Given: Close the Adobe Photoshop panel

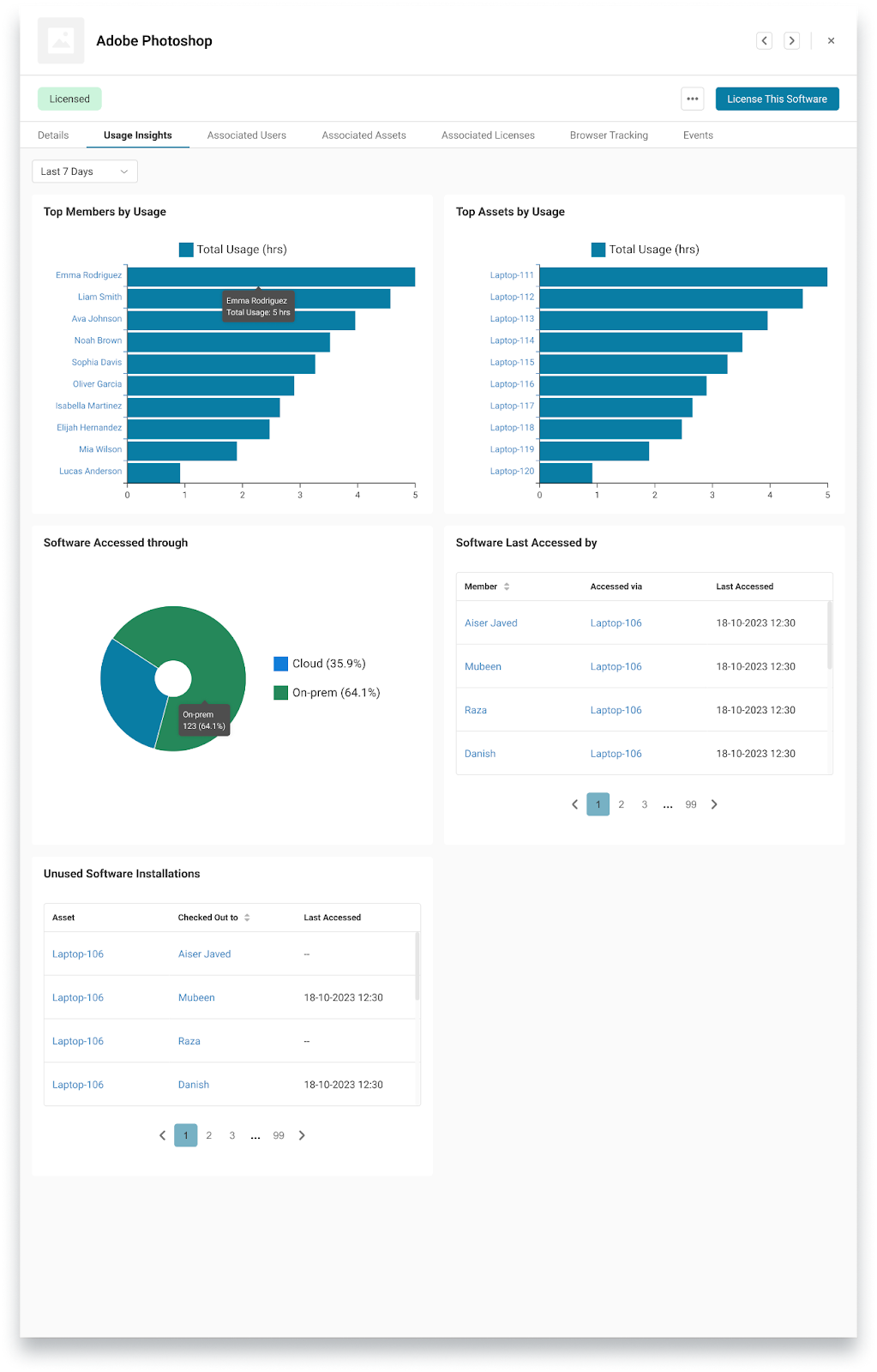Looking at the screenshot, I should point(831,40).
